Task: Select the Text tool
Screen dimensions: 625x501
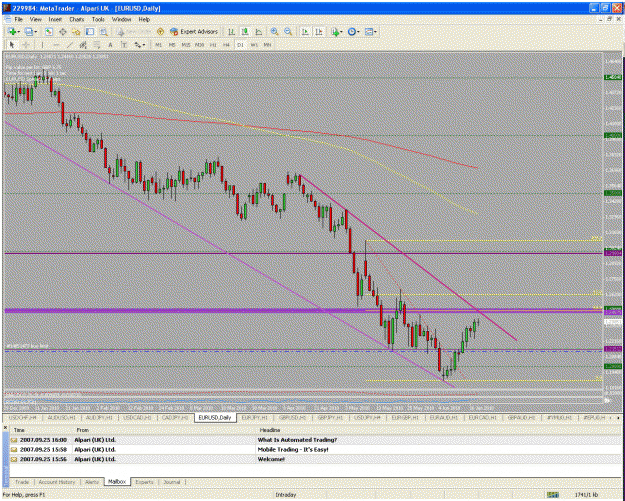Action: click(x=110, y=45)
